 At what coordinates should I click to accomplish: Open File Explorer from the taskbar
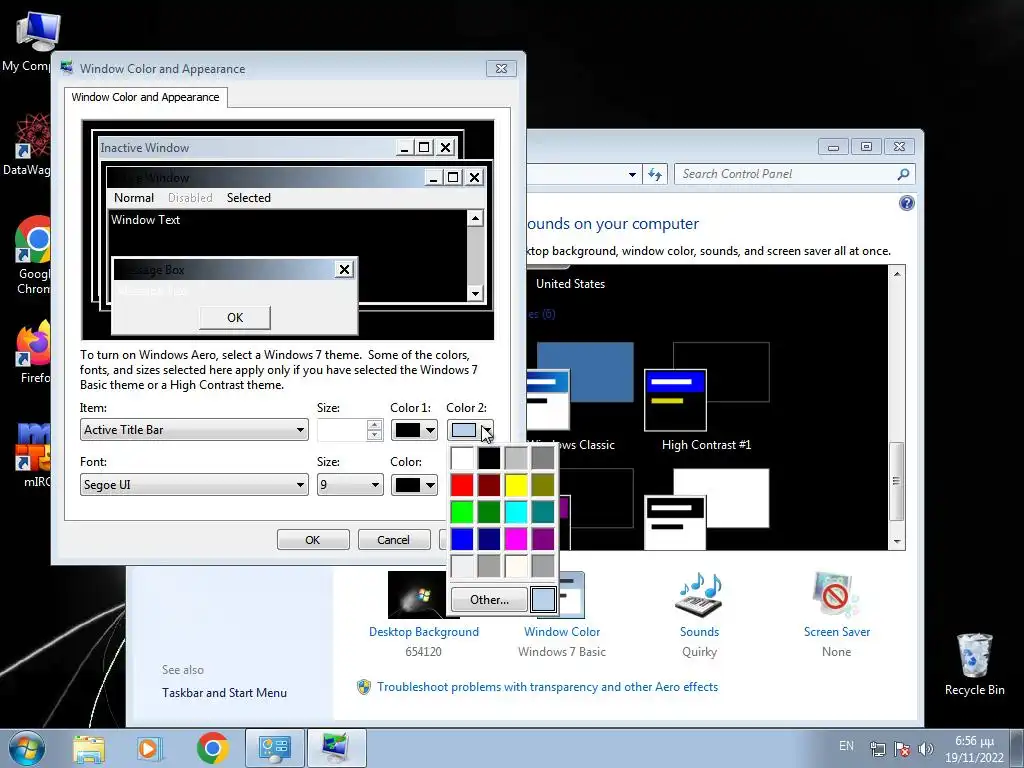click(x=89, y=748)
